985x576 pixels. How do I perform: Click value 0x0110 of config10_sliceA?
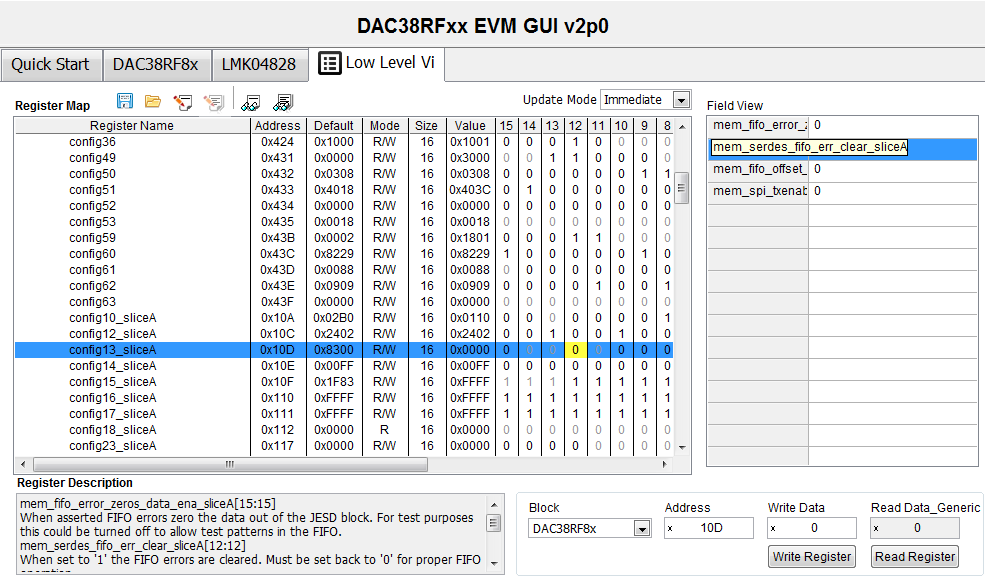[470, 318]
